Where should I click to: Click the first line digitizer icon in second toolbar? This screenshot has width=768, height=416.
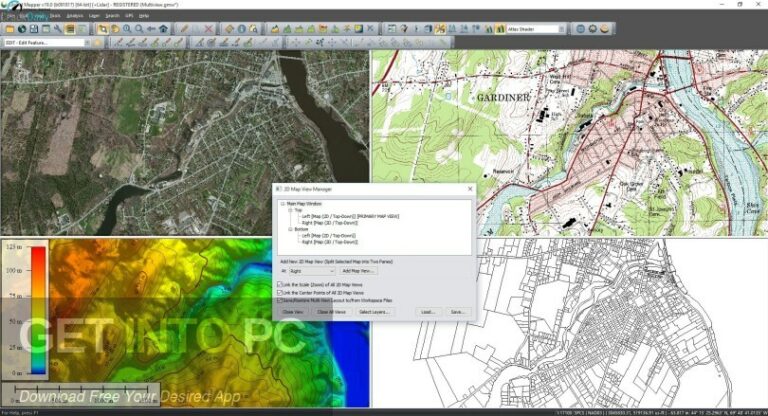(119, 43)
